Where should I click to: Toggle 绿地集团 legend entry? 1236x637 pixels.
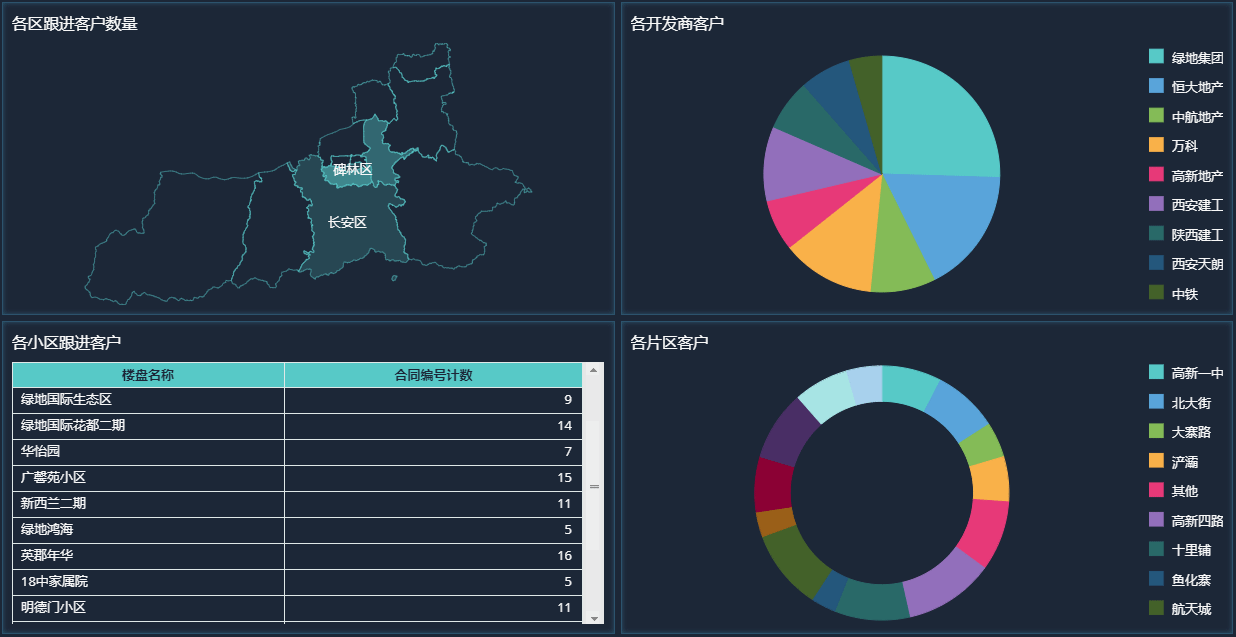tap(1186, 57)
